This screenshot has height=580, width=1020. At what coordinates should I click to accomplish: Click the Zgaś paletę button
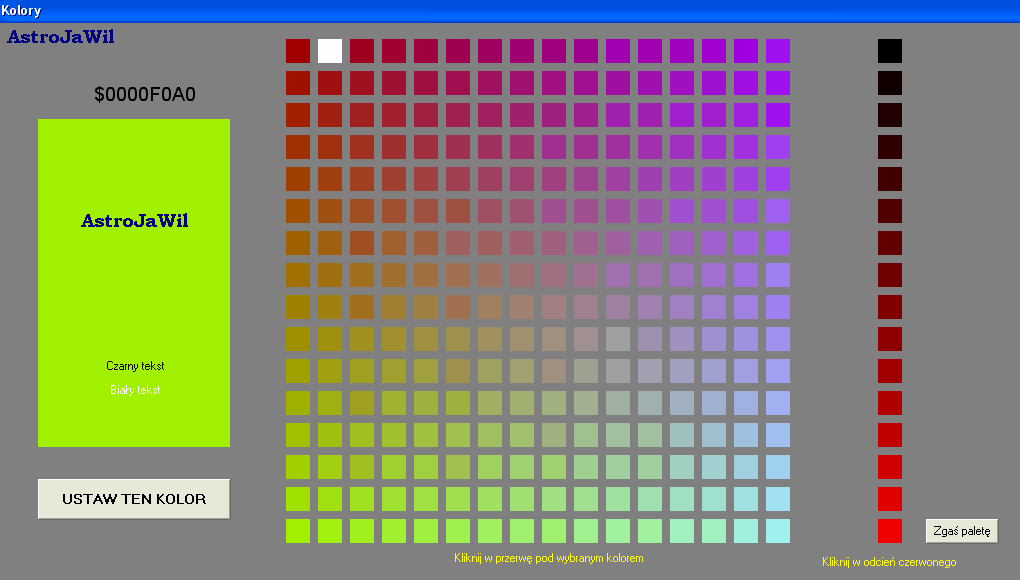[961, 531]
